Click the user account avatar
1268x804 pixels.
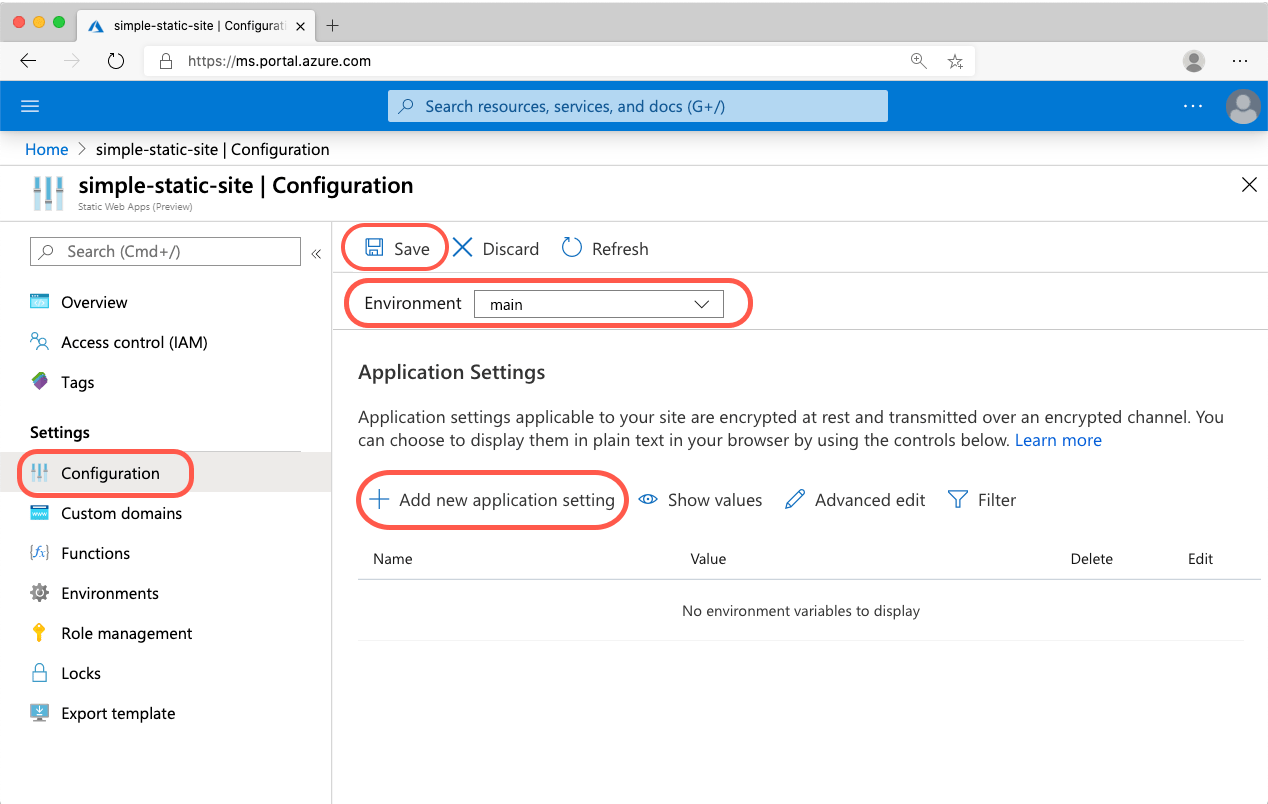pos(1243,107)
